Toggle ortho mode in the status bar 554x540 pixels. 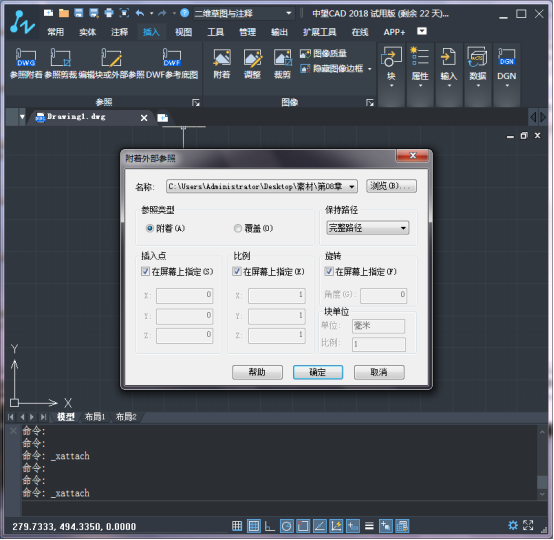click(x=270, y=526)
